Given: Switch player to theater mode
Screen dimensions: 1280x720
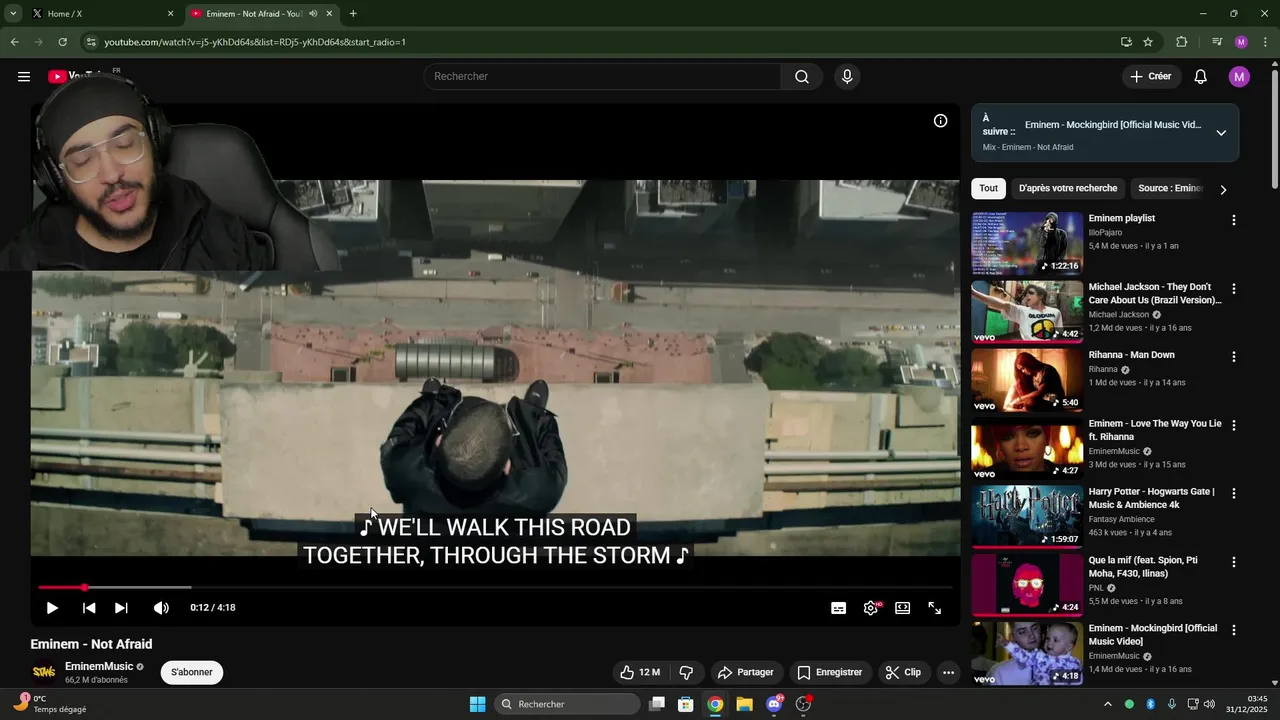Looking at the screenshot, I should click(x=903, y=608).
